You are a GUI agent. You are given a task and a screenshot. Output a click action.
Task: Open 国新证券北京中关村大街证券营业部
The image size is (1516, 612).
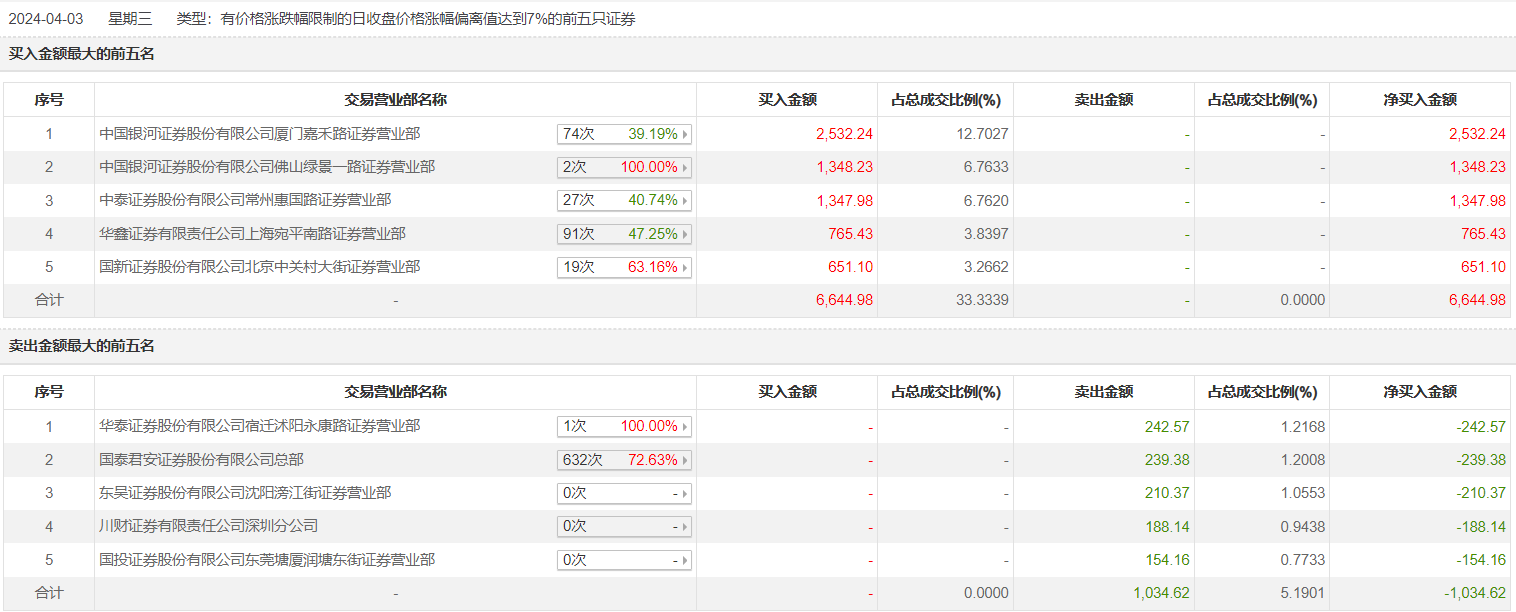click(260, 267)
